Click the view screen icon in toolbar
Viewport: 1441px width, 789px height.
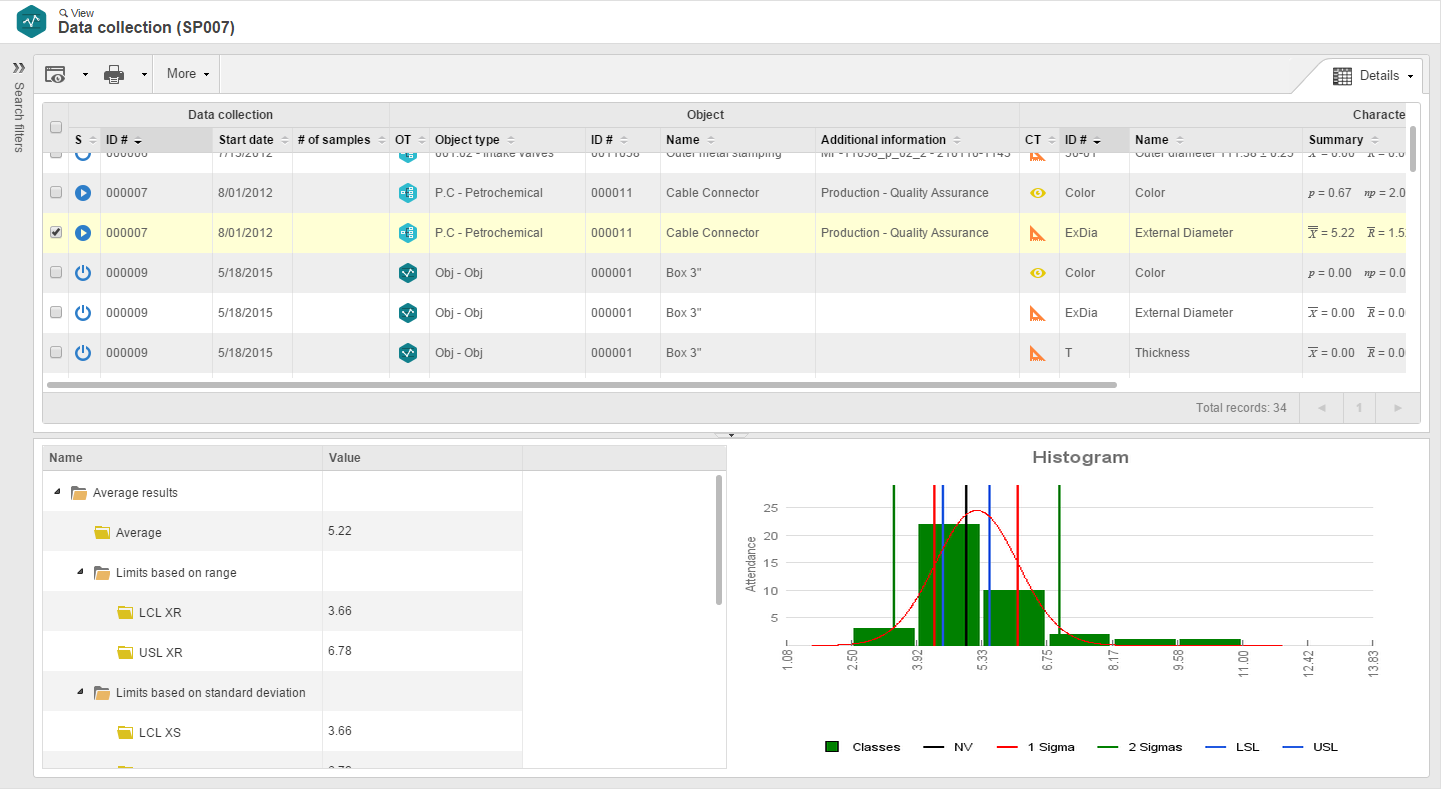[x=55, y=74]
